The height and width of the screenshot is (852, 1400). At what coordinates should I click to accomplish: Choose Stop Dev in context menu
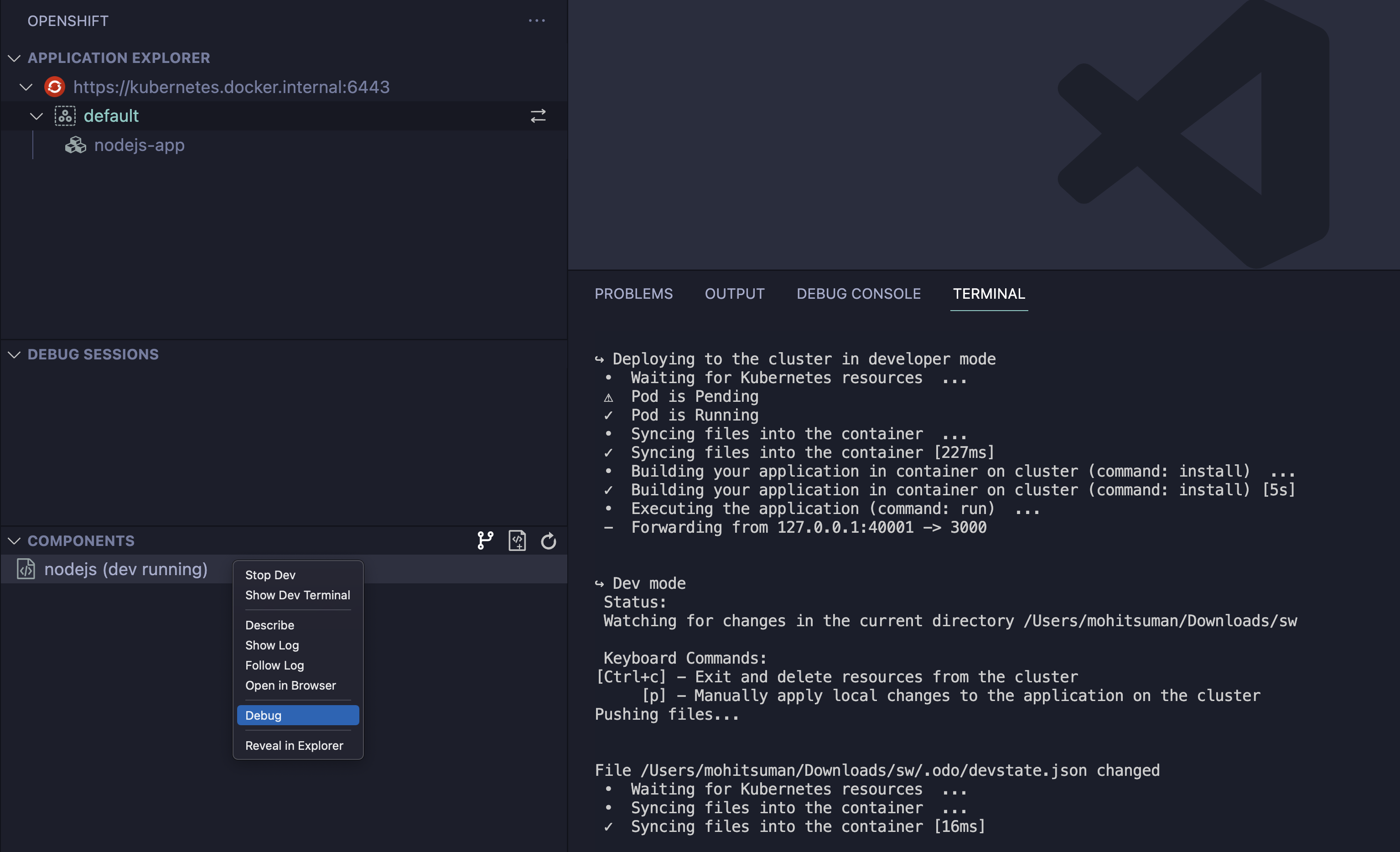(x=270, y=575)
